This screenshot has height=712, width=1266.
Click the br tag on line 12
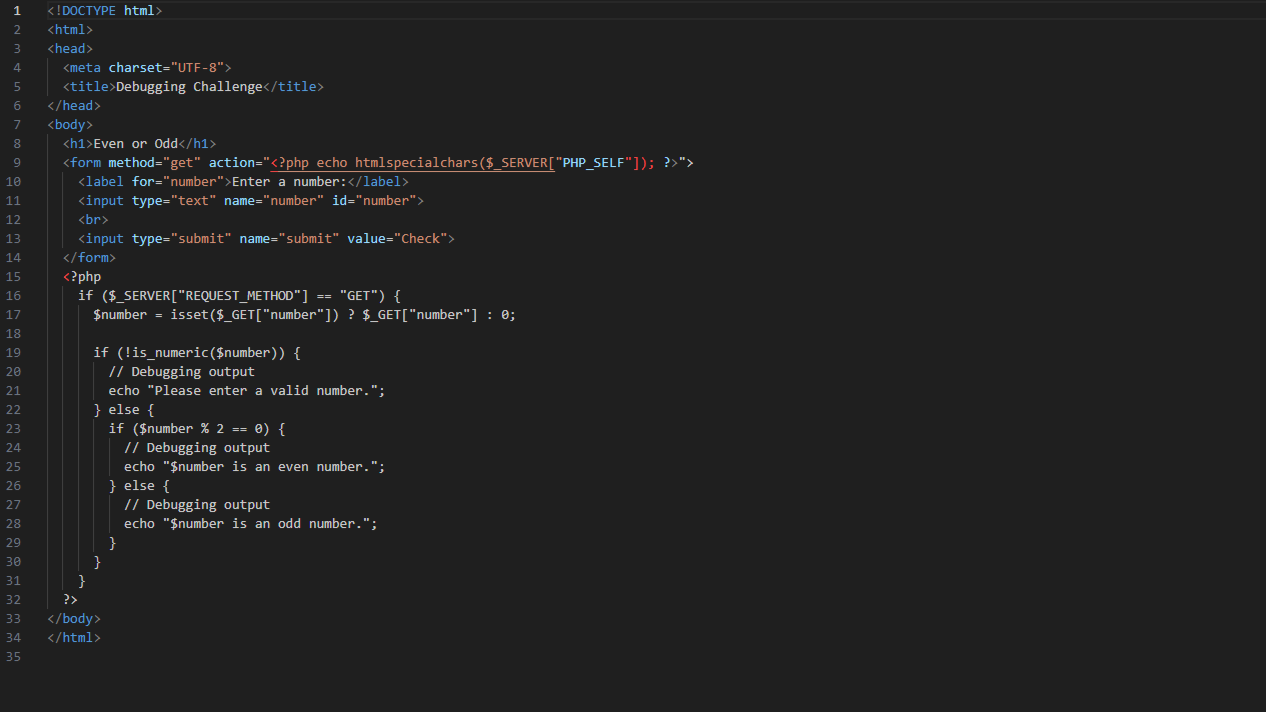[93, 219]
